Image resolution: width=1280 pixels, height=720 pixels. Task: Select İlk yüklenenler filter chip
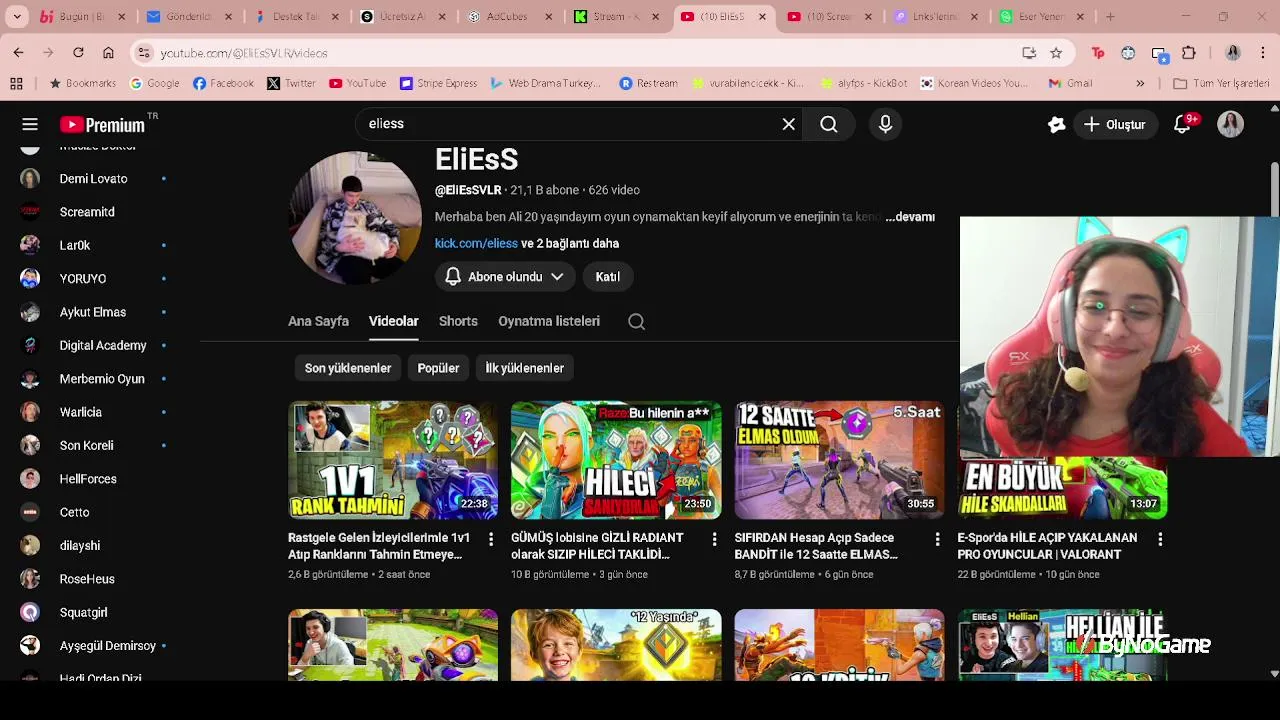tap(524, 368)
